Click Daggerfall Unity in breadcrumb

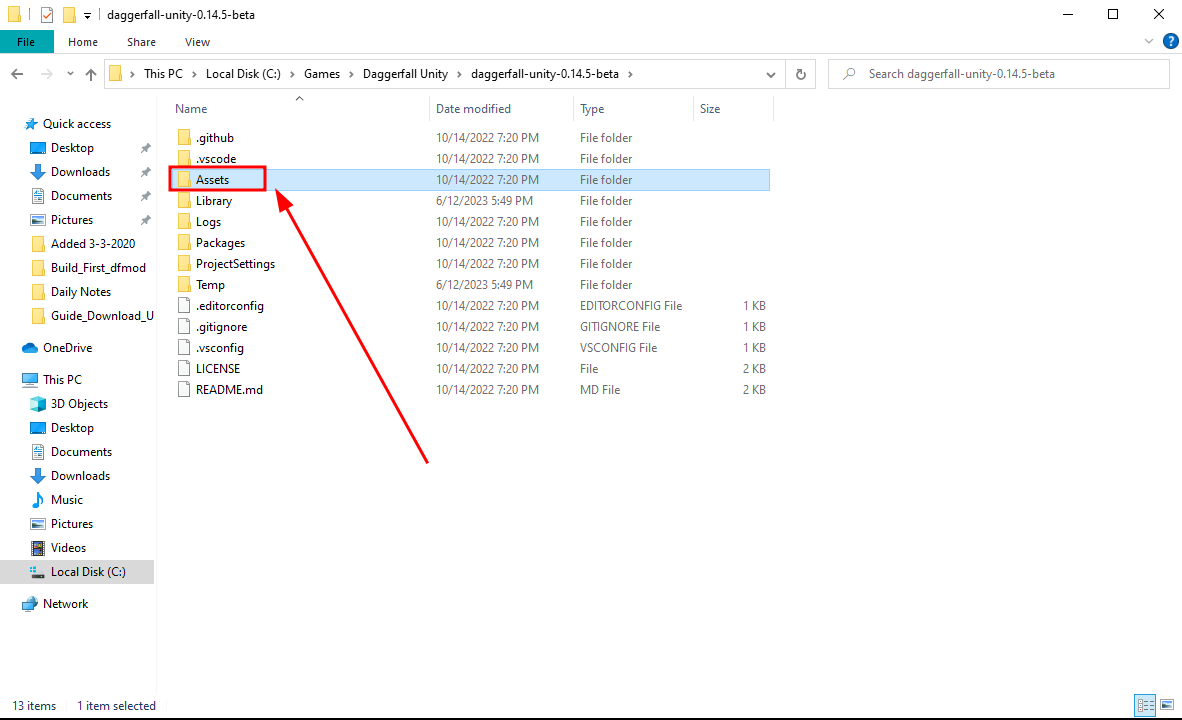point(405,74)
